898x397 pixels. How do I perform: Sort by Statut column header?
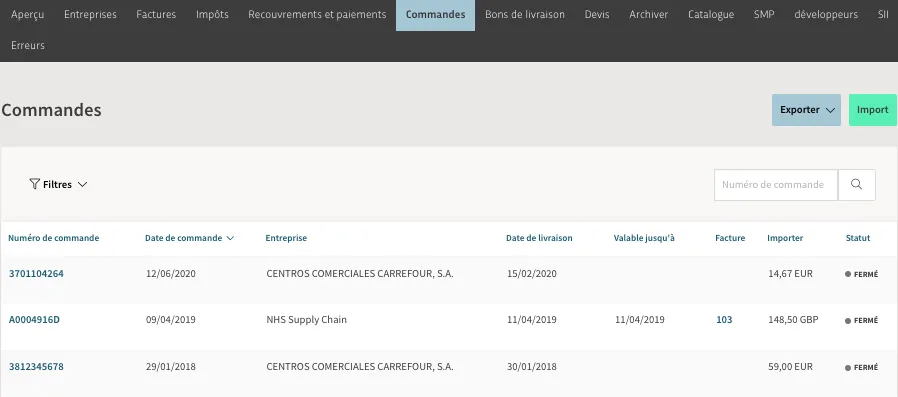[x=858, y=238]
